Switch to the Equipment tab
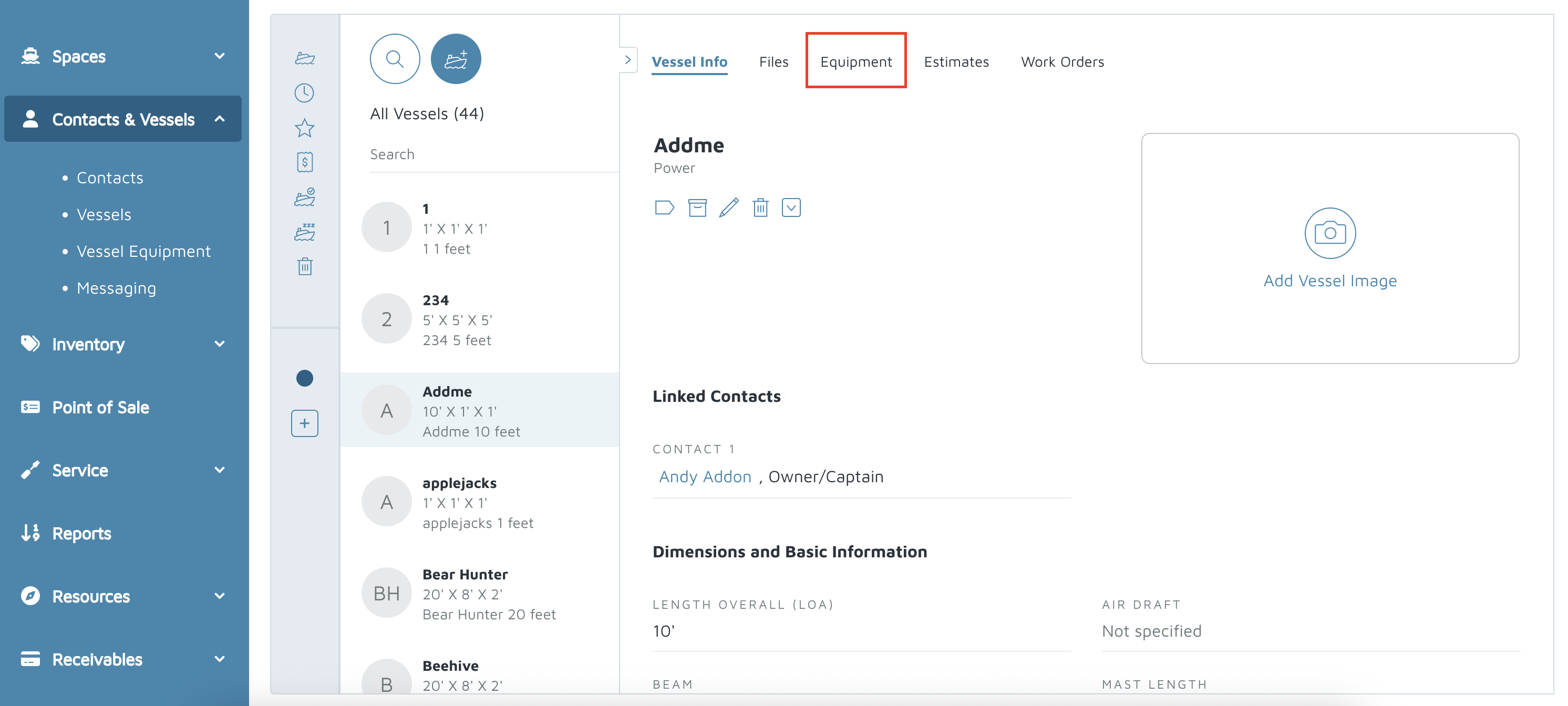The image size is (1568, 706). pos(855,61)
